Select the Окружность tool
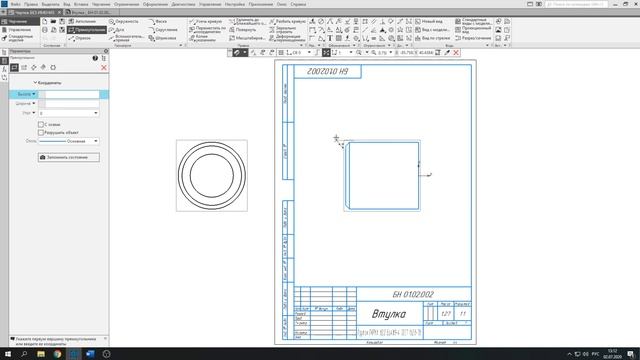Screen dimensions: 640x360 click(124, 21)
